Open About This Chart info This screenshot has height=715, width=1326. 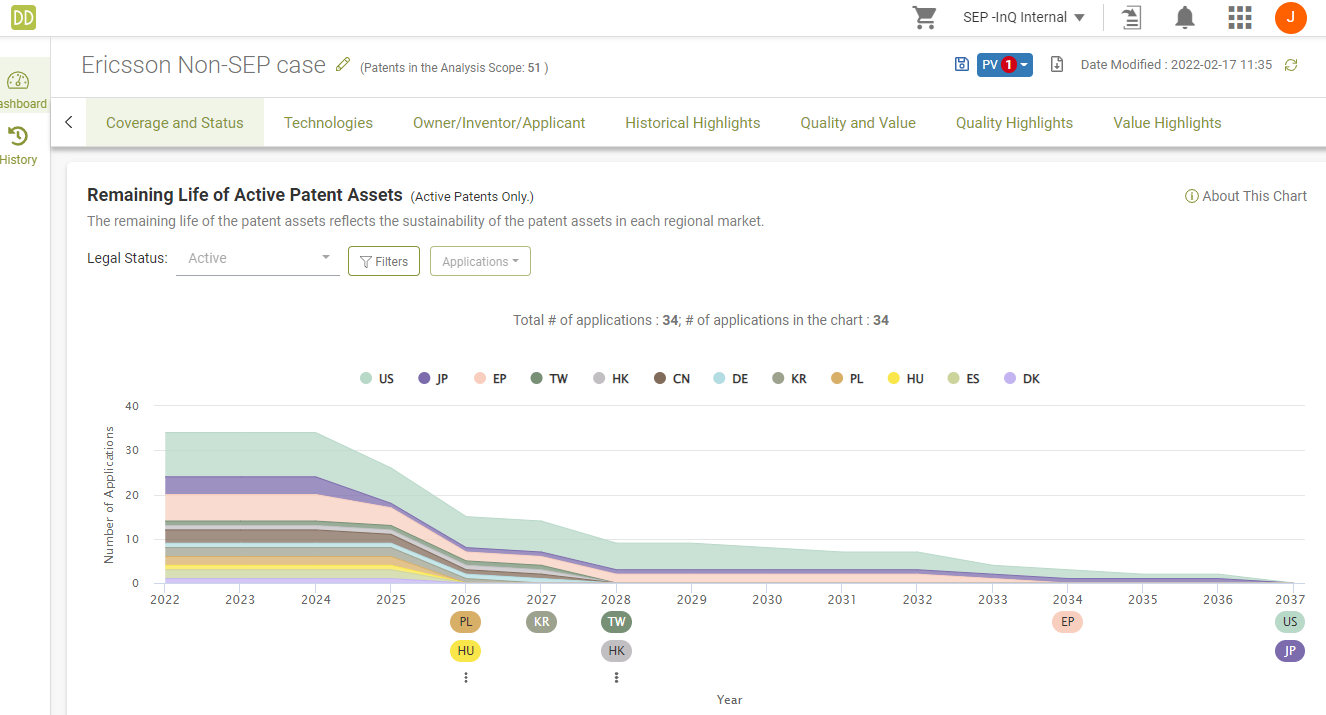coord(1245,196)
